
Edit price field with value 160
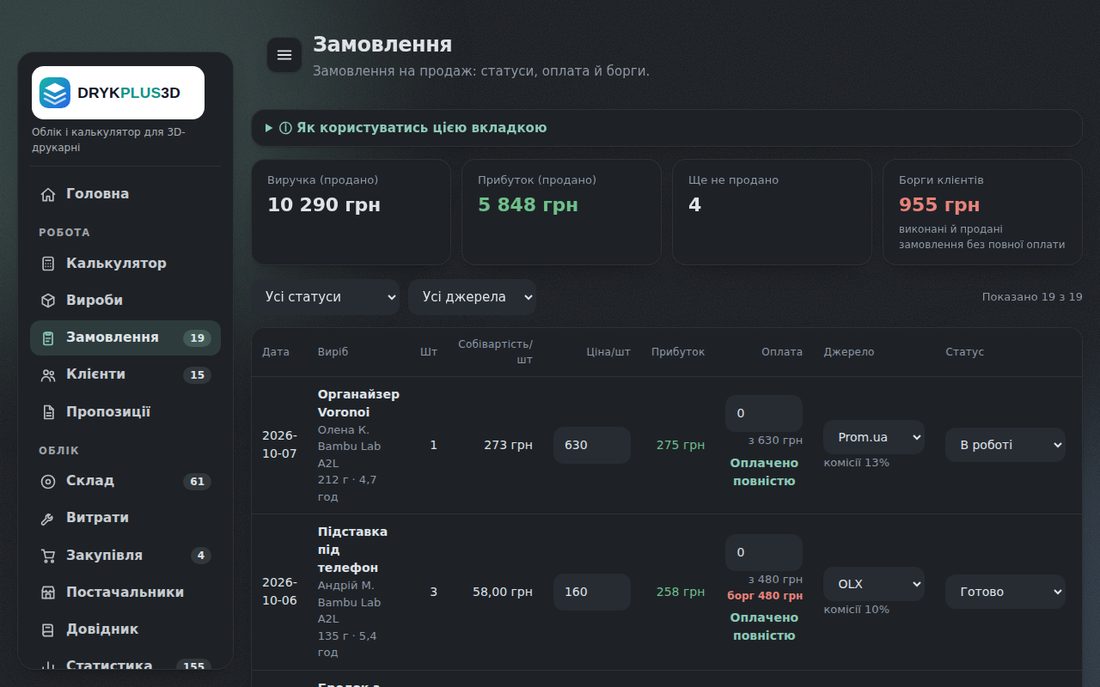pos(592,592)
